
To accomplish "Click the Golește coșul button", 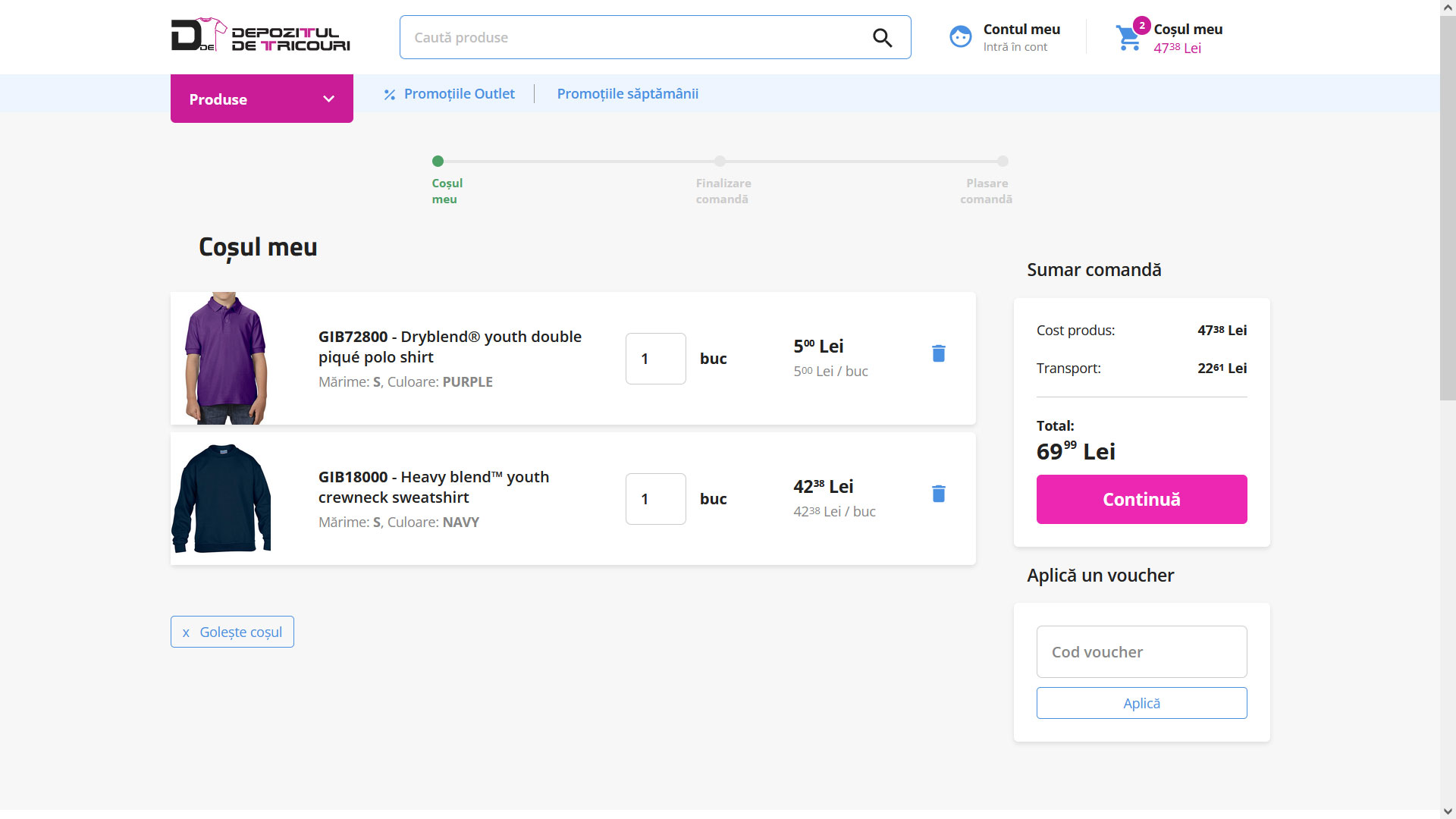I will click(x=232, y=632).
